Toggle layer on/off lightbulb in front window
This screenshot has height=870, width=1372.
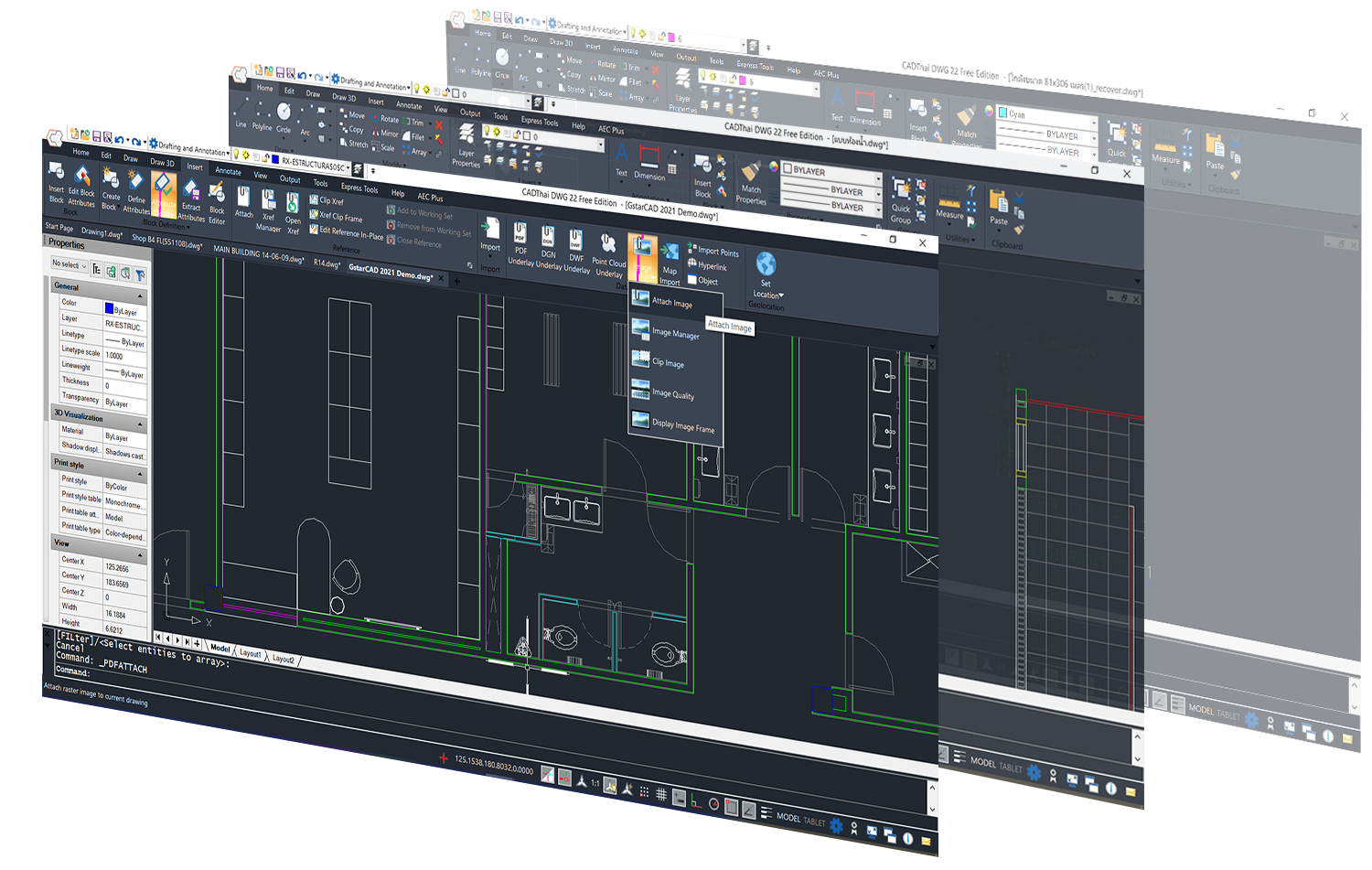(235, 155)
